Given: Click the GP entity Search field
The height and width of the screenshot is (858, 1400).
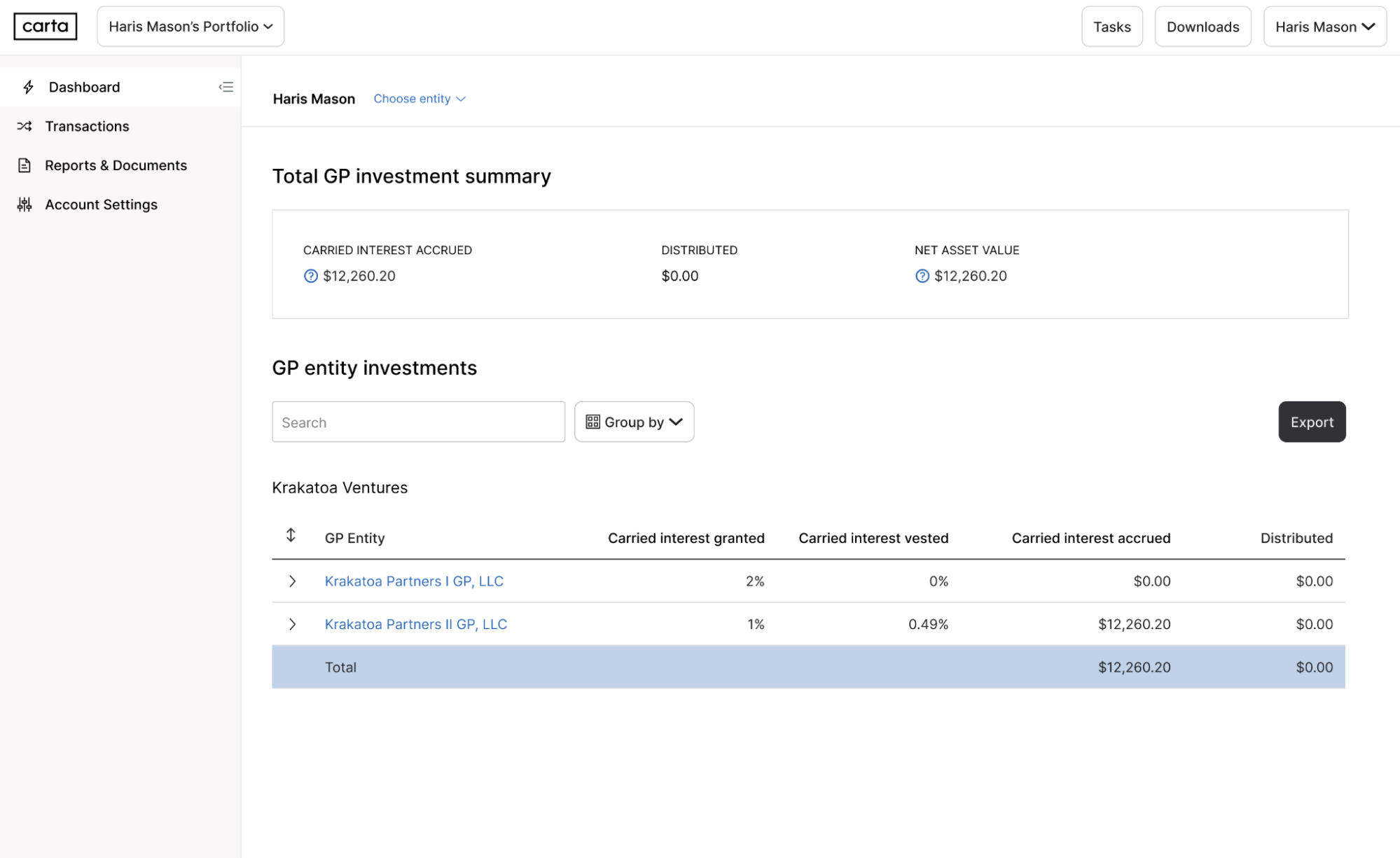Looking at the screenshot, I should click(x=418, y=422).
